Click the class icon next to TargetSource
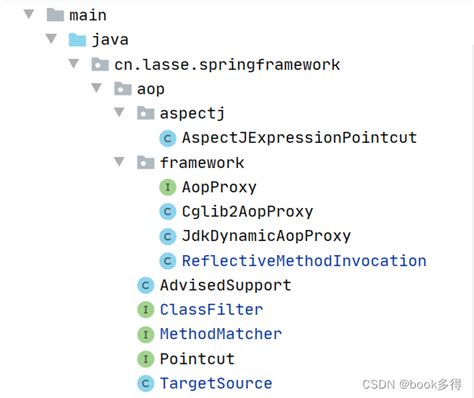 coord(146,383)
